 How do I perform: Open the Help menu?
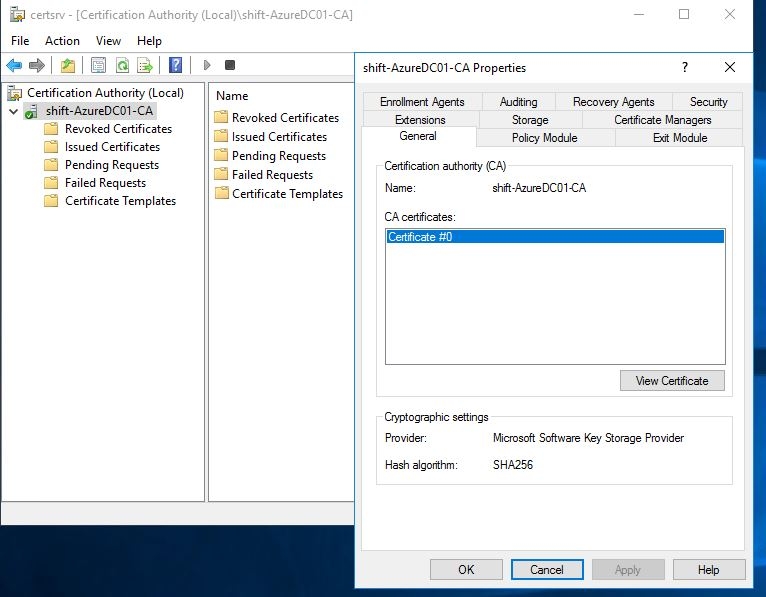tap(149, 41)
